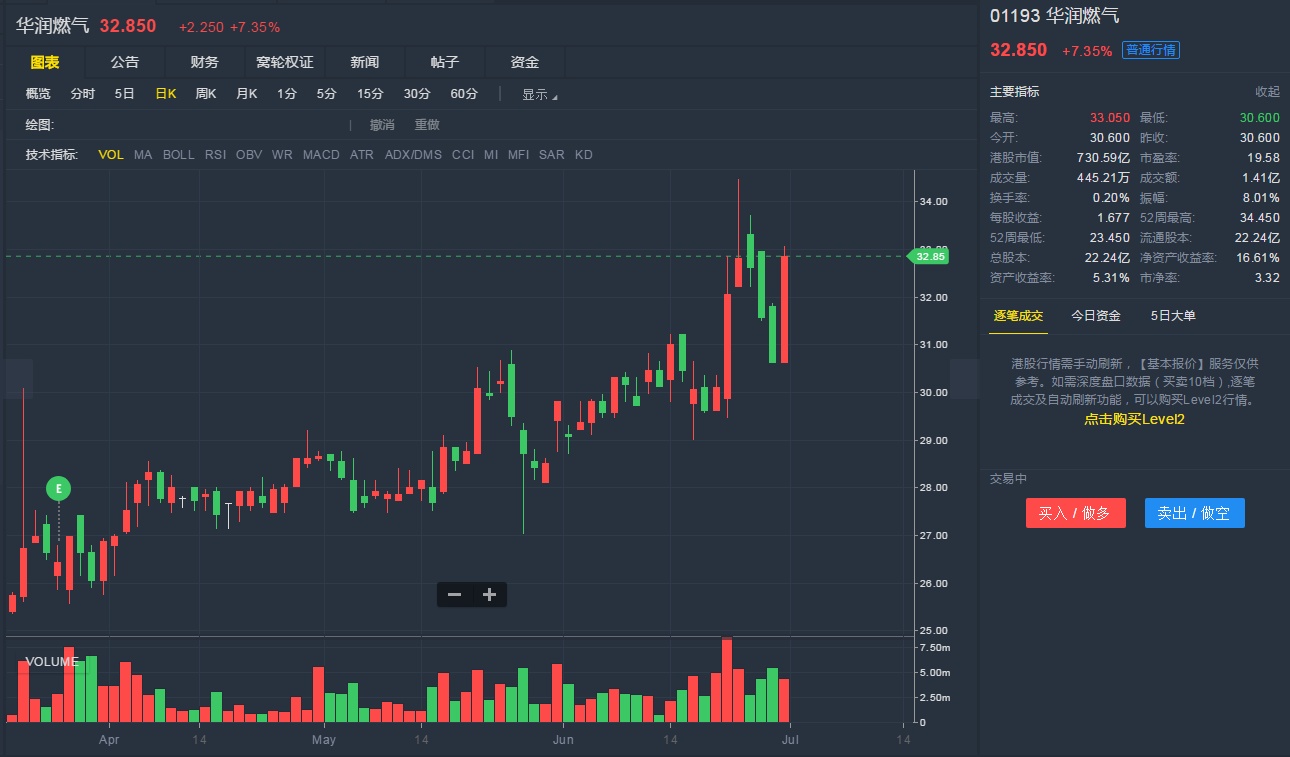Zoom in the chart with plus icon
This screenshot has width=1290, height=757.
click(x=489, y=595)
